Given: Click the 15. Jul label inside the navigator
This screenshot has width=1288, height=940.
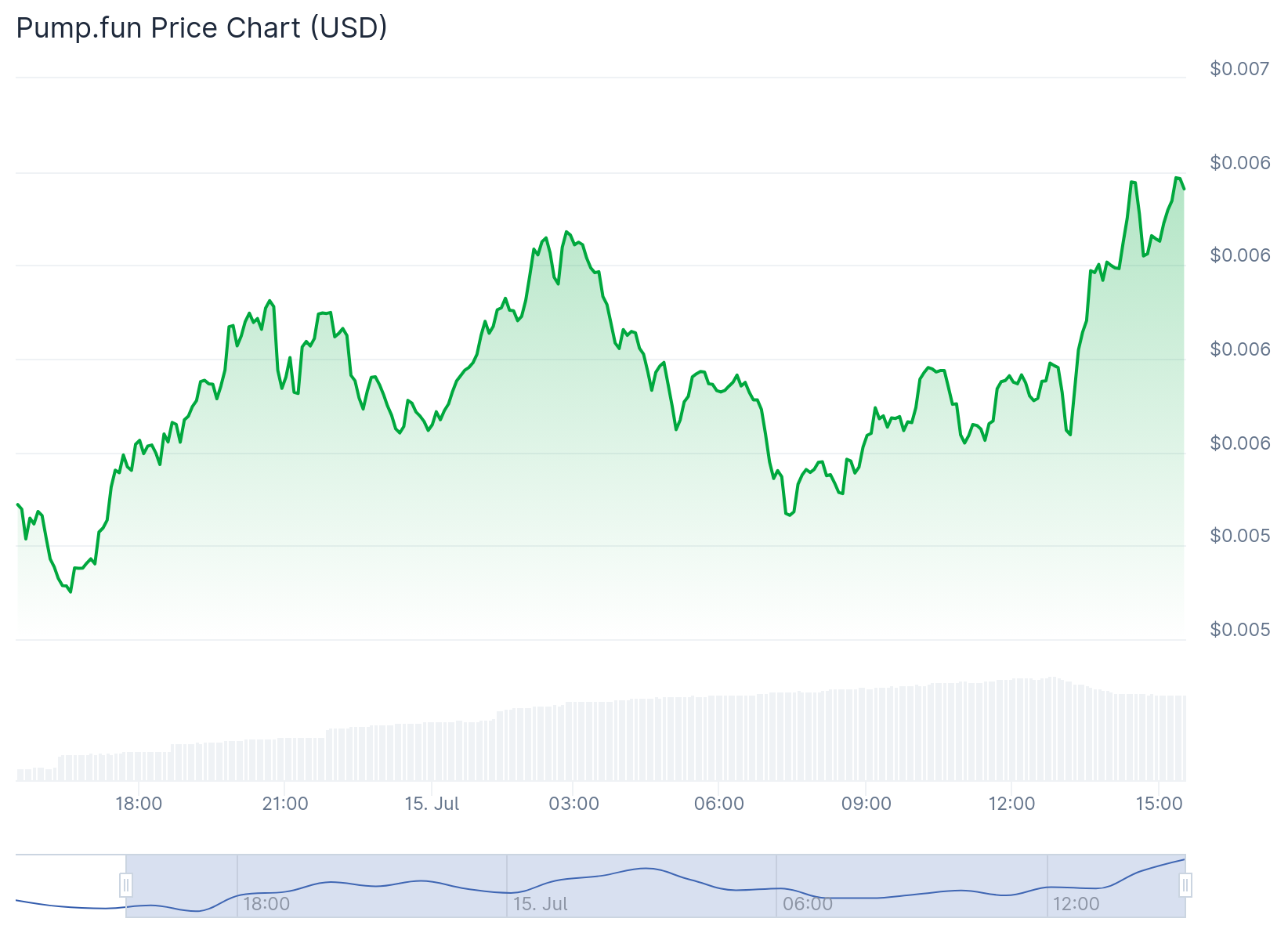Looking at the screenshot, I should (x=540, y=904).
